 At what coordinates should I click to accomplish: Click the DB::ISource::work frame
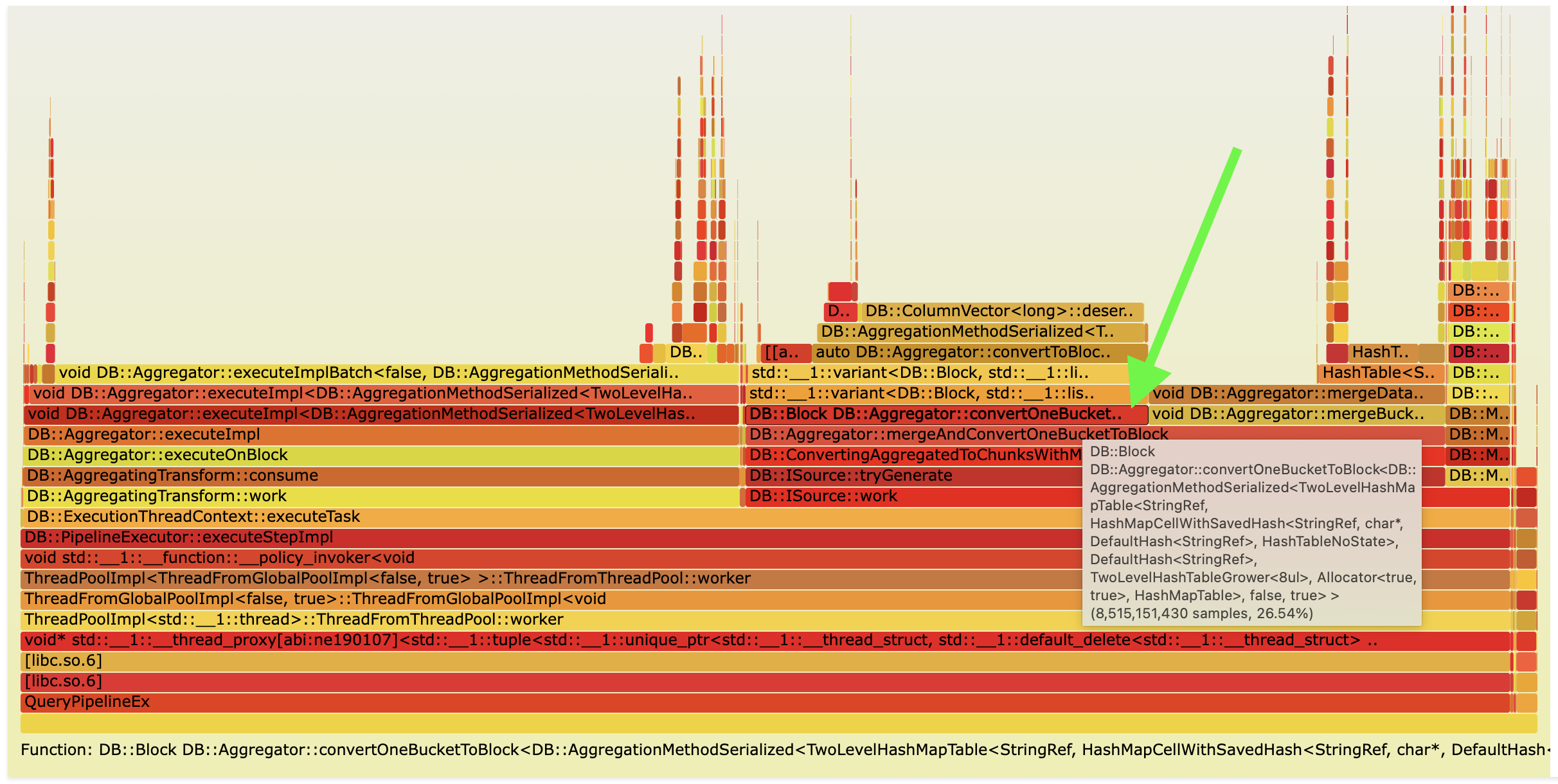click(x=823, y=496)
